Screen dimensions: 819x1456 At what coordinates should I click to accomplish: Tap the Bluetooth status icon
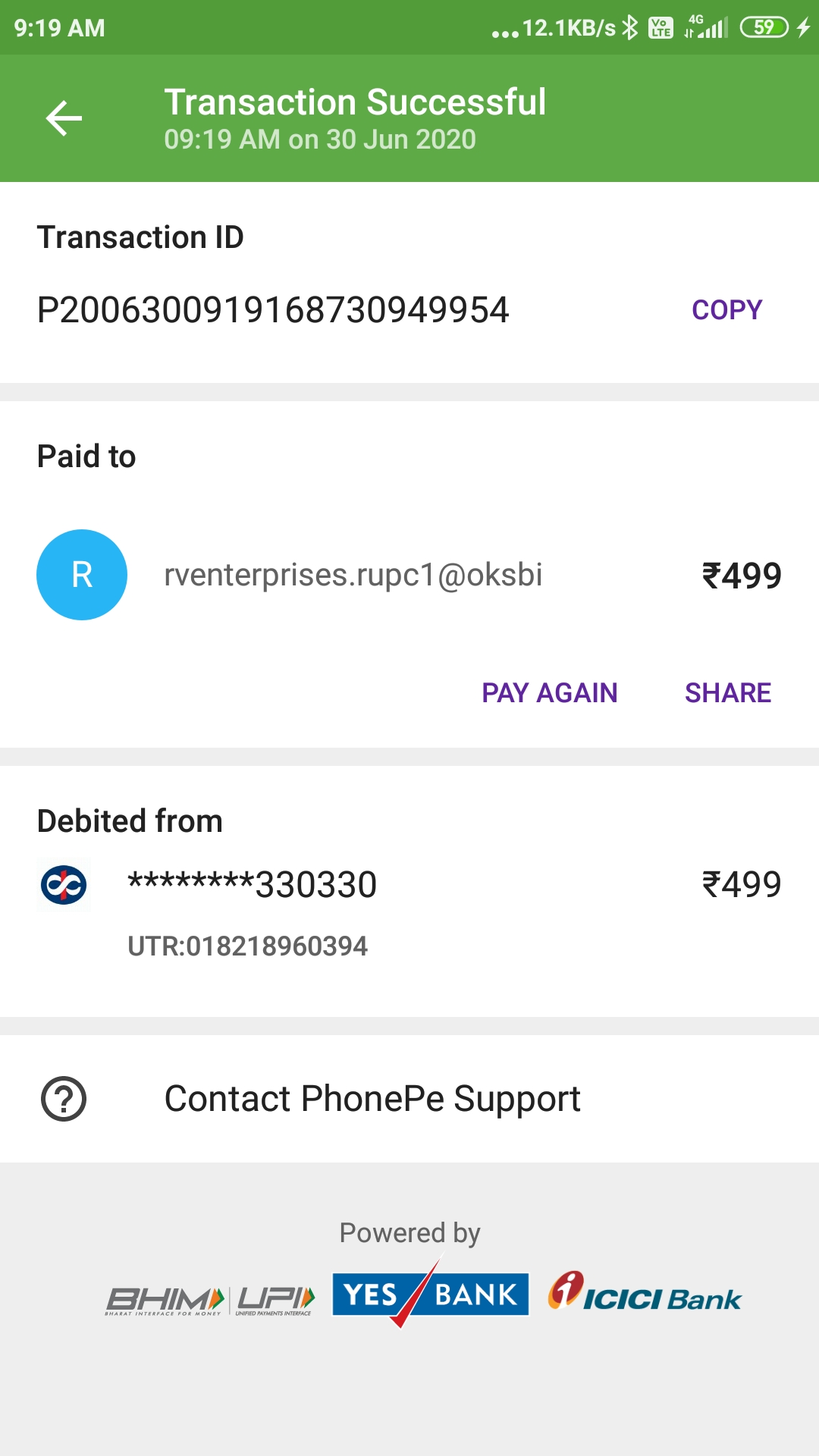point(630,28)
